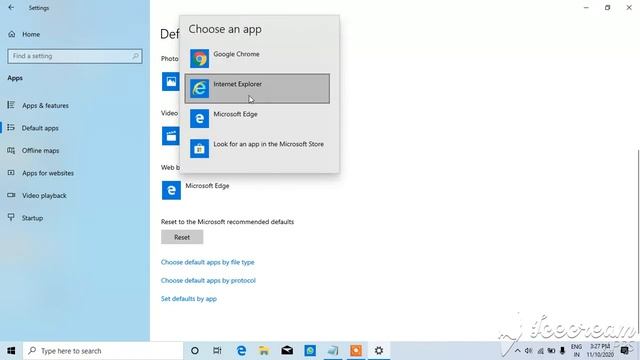640x360 pixels.
Task: Open Cortana from the taskbar
Action: click(x=195, y=351)
